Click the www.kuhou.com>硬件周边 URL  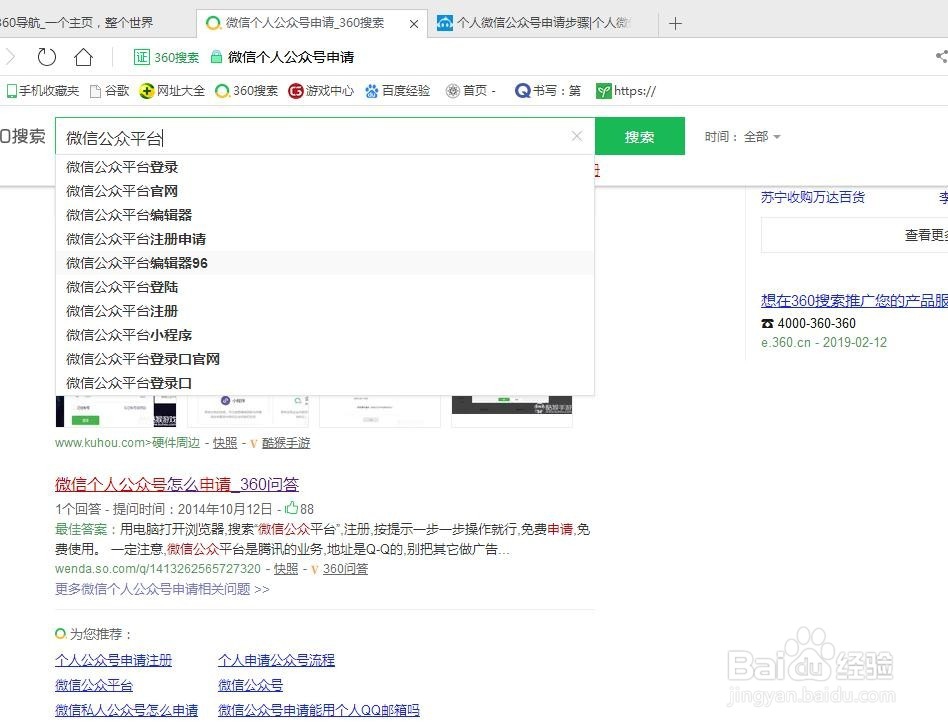pos(128,443)
